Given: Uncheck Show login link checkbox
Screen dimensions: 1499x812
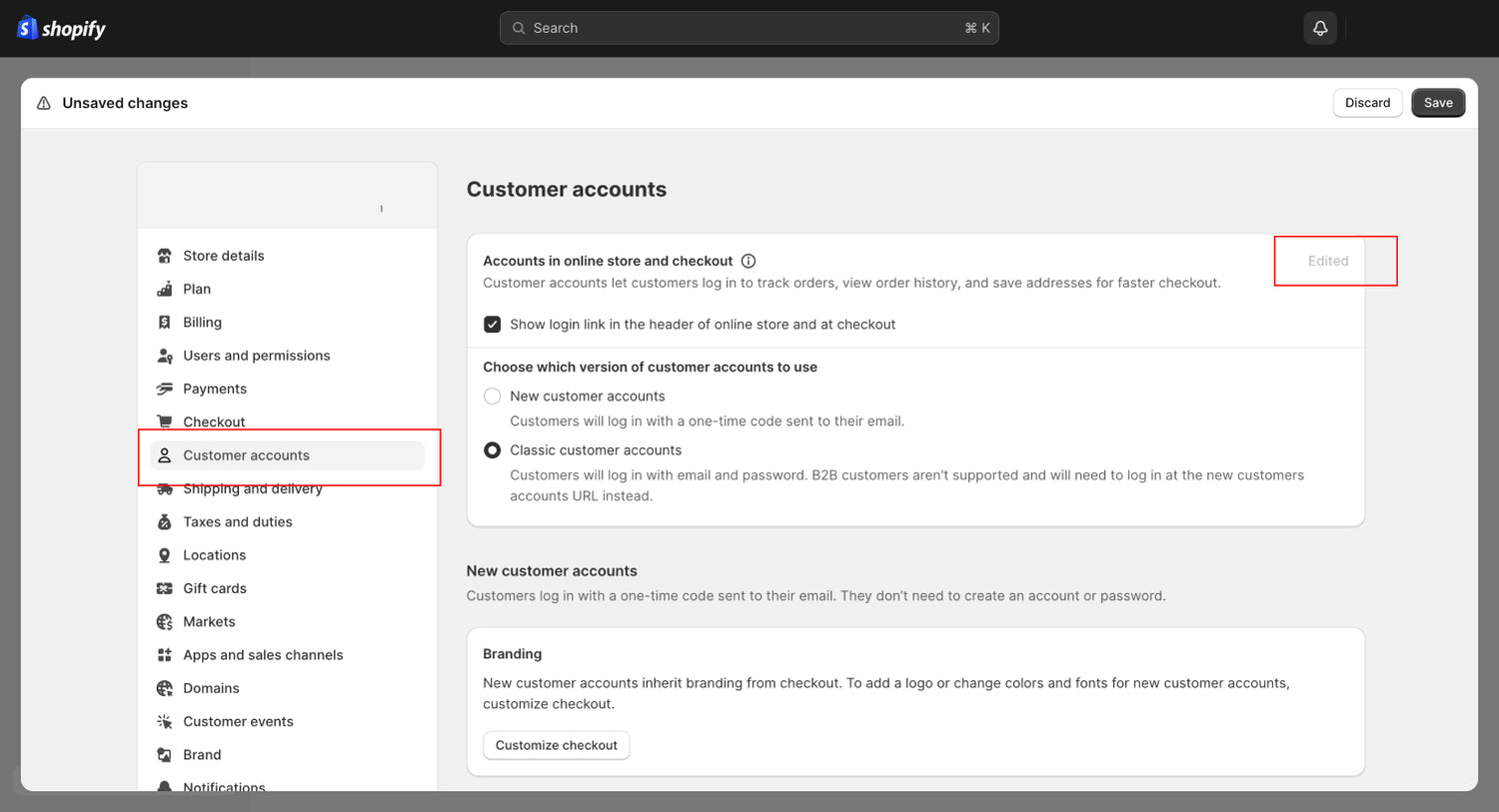Looking at the screenshot, I should 493,325.
